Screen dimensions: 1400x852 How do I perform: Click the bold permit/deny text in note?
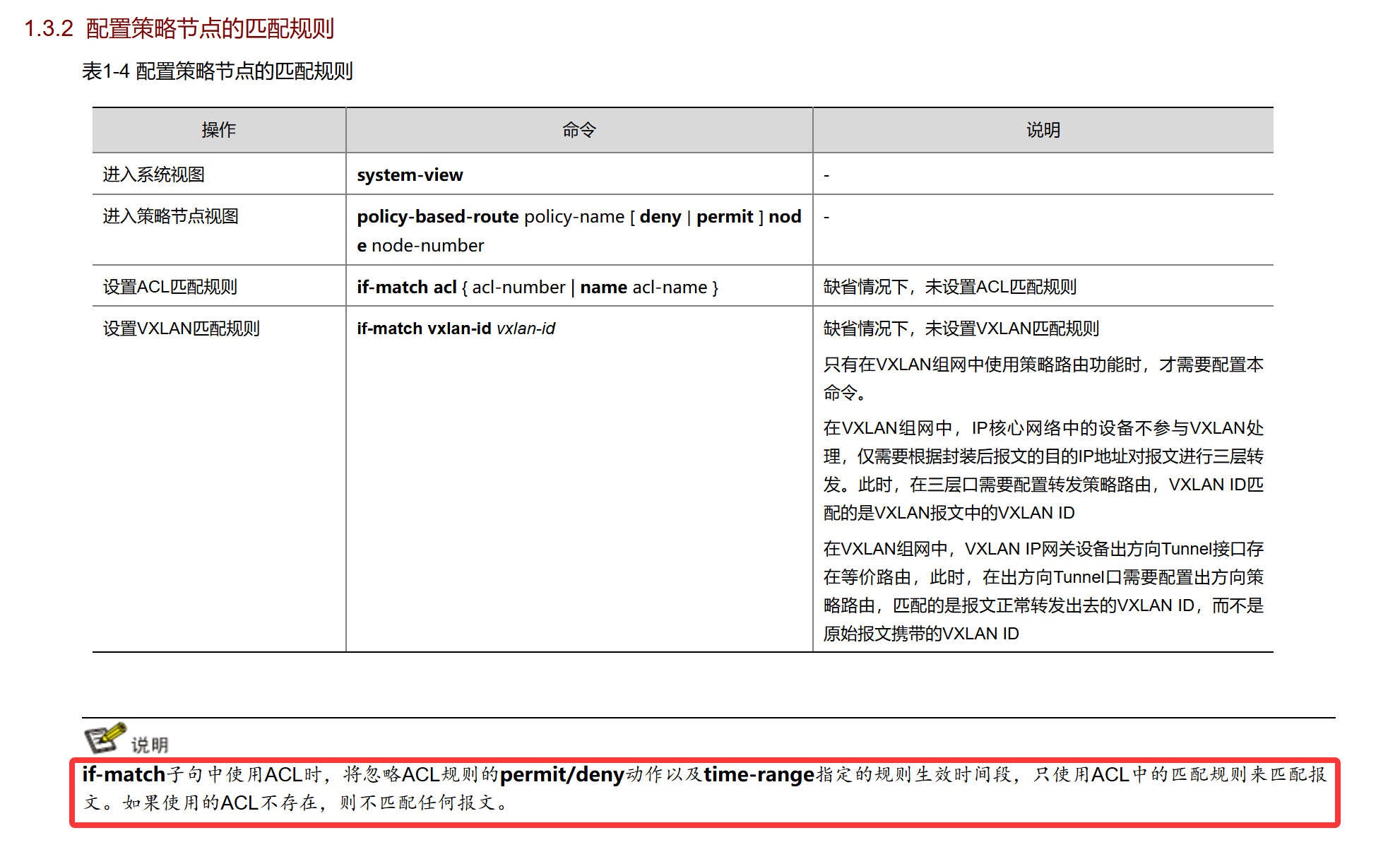tap(562, 775)
